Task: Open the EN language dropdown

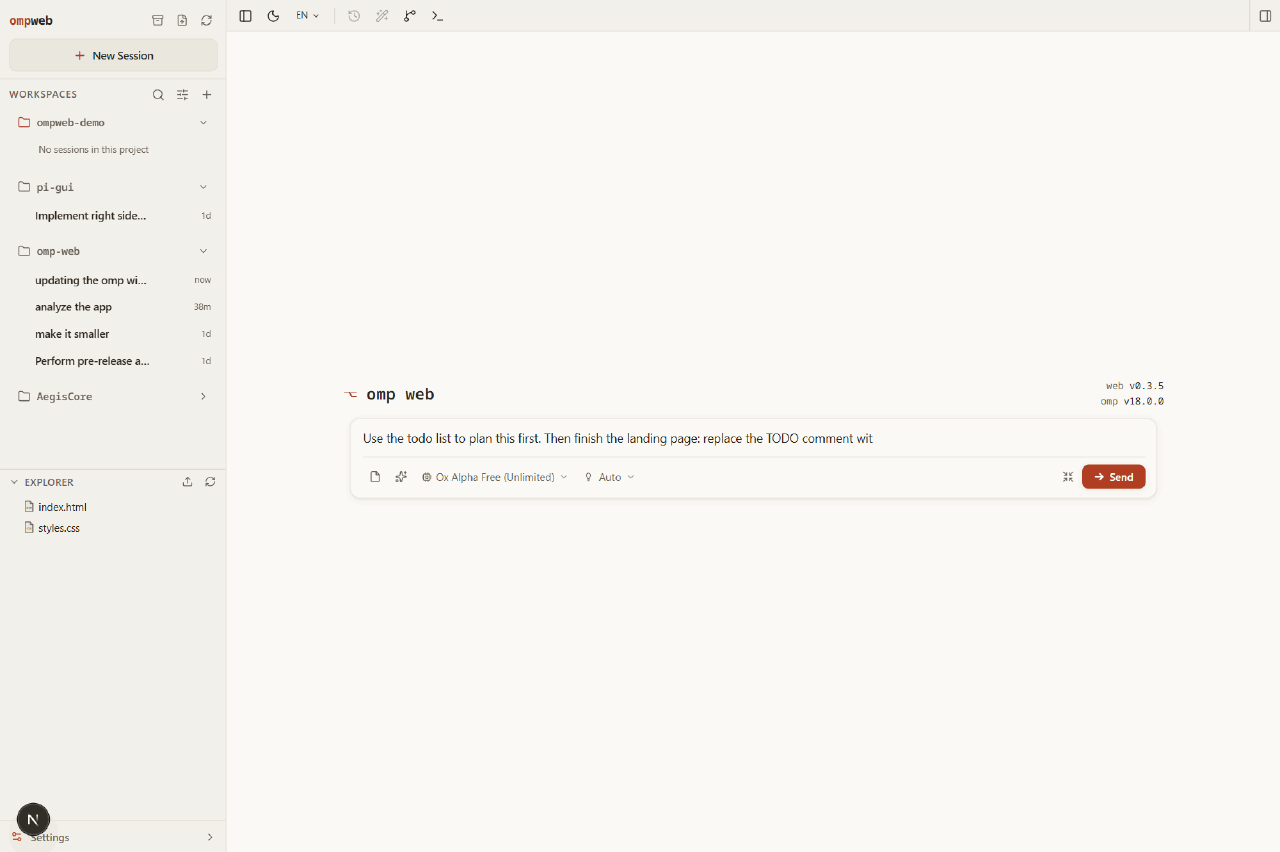Action: point(307,16)
